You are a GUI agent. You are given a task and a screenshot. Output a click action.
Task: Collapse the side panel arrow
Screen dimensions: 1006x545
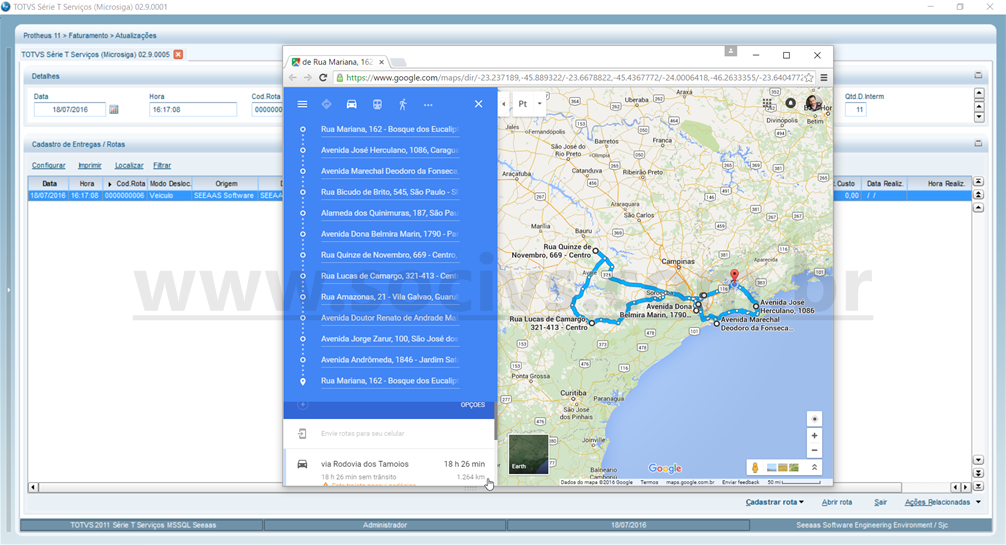504,103
